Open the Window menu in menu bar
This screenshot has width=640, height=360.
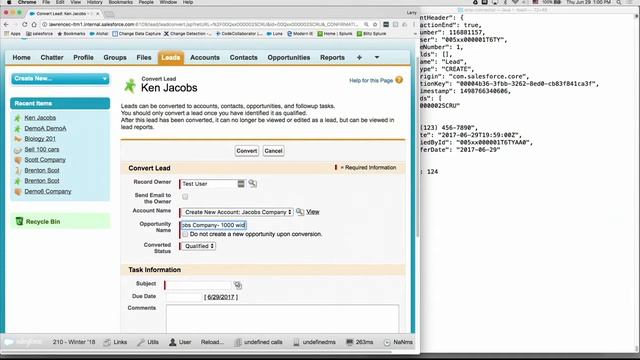(168, 2)
